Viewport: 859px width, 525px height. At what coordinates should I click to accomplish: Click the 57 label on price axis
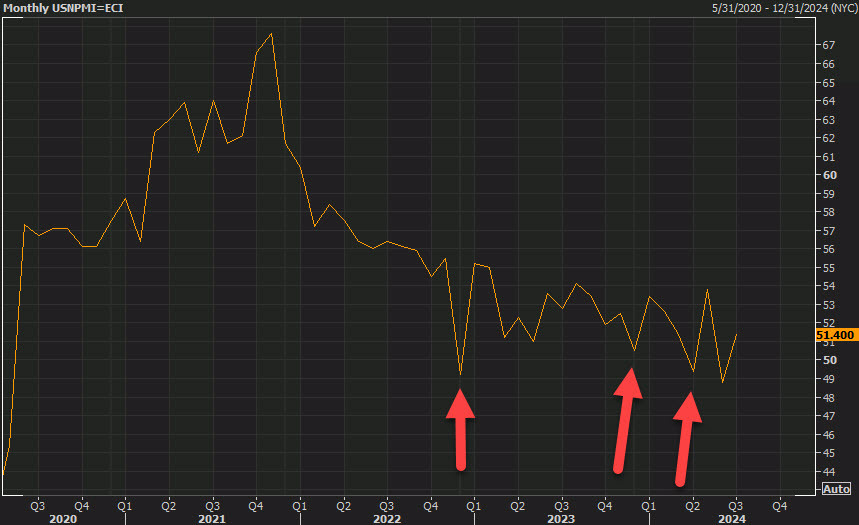(x=829, y=231)
